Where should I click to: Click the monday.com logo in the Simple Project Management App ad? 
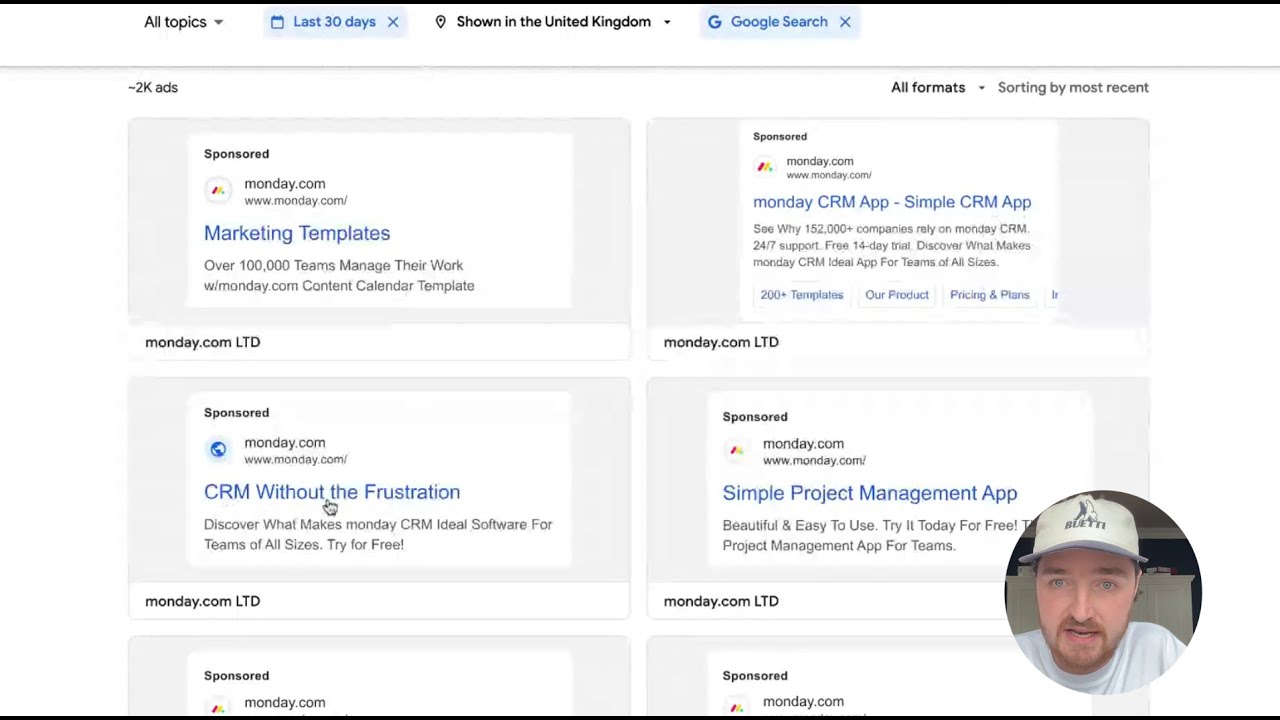737,451
